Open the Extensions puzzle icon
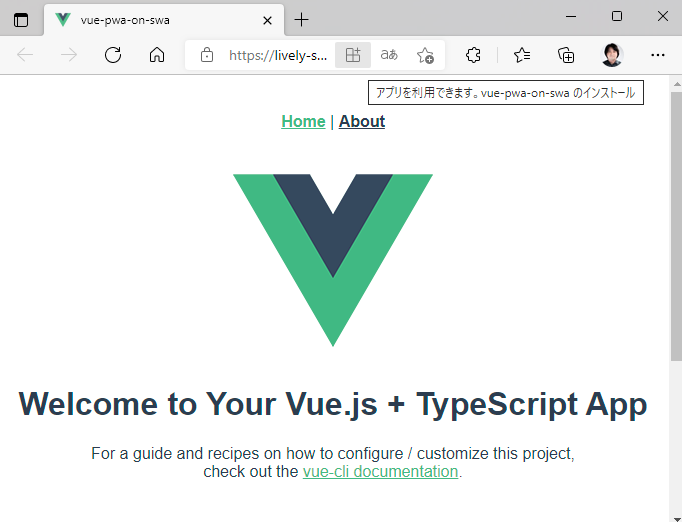 pos(473,55)
